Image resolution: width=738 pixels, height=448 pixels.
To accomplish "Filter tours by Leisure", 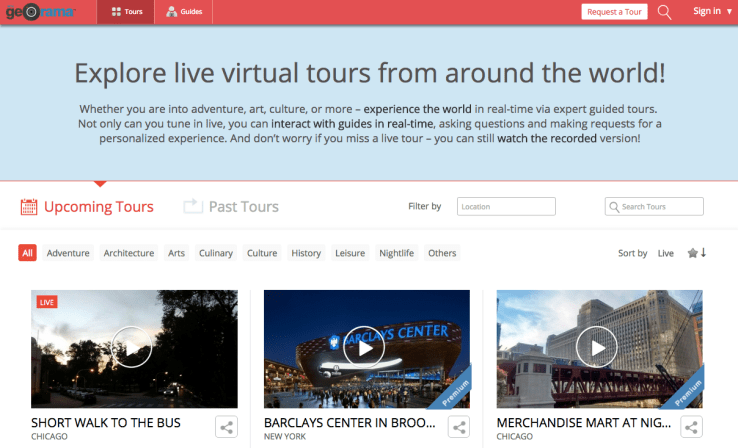I will [350, 253].
